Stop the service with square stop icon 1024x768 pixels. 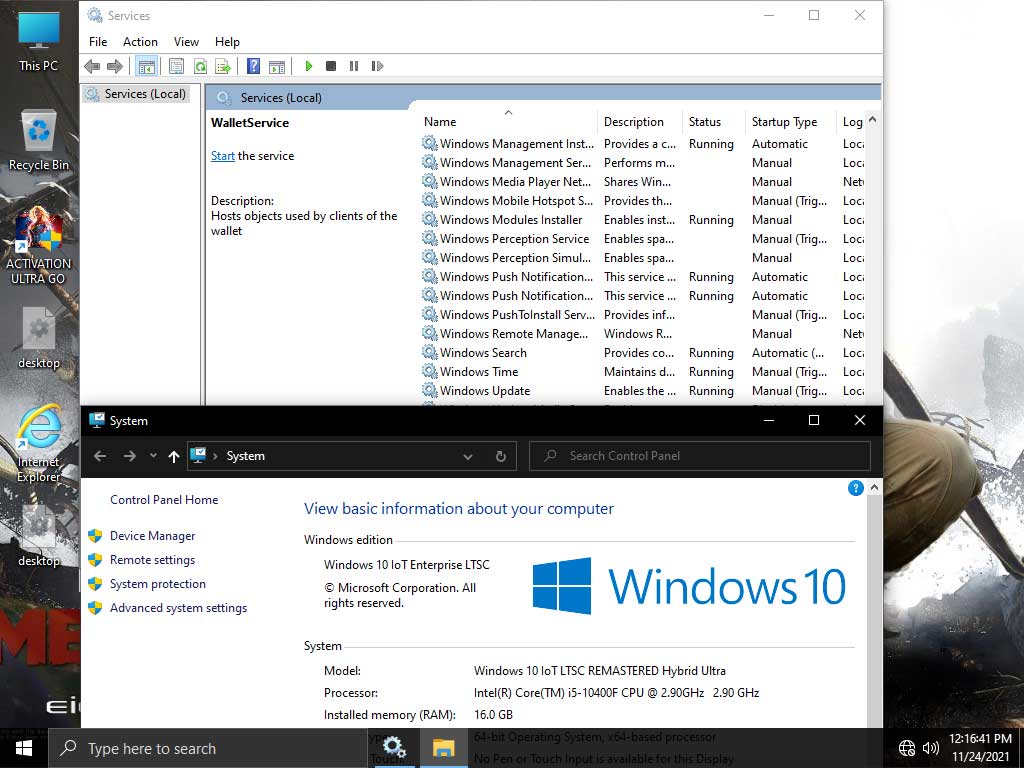click(x=331, y=66)
